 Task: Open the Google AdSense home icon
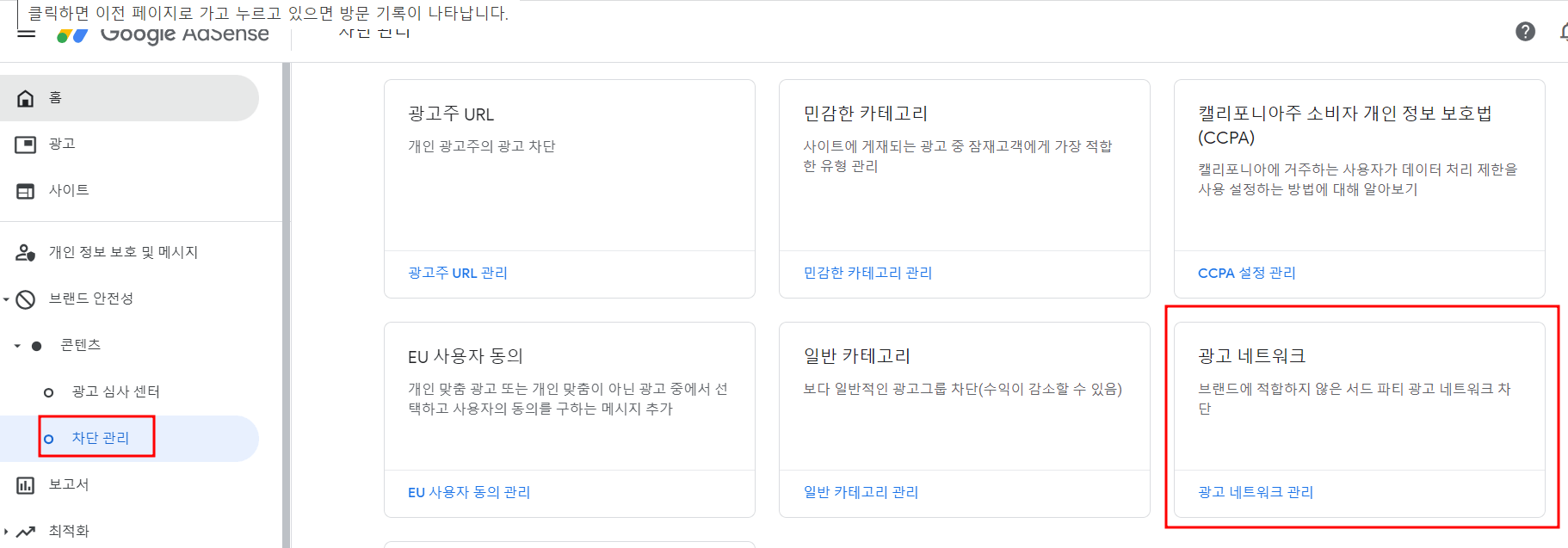point(26,97)
